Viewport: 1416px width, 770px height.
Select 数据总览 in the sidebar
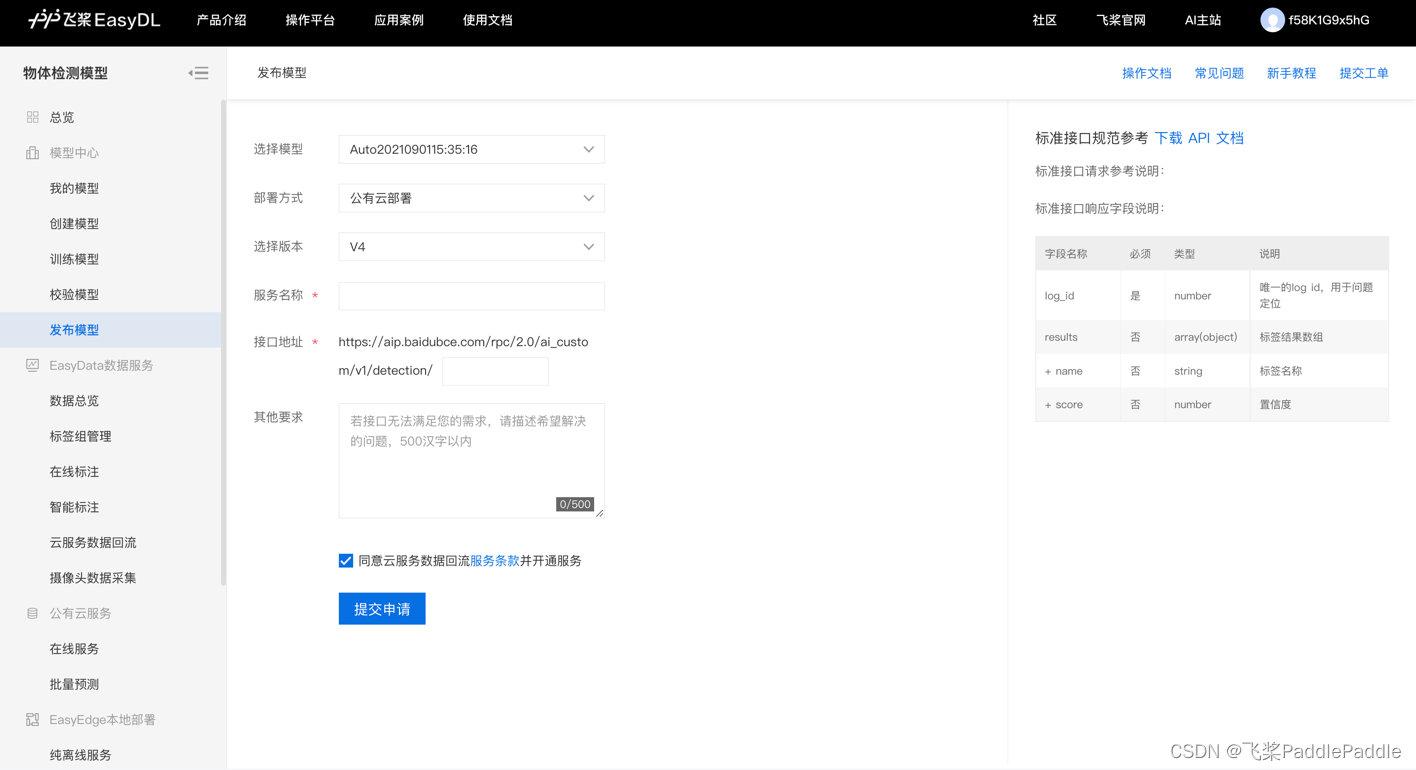[x=74, y=401]
